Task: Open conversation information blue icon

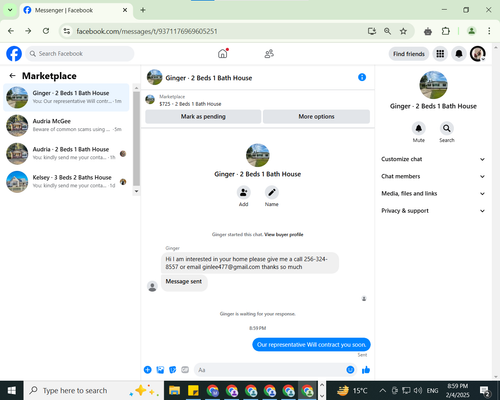Action: 362,77
